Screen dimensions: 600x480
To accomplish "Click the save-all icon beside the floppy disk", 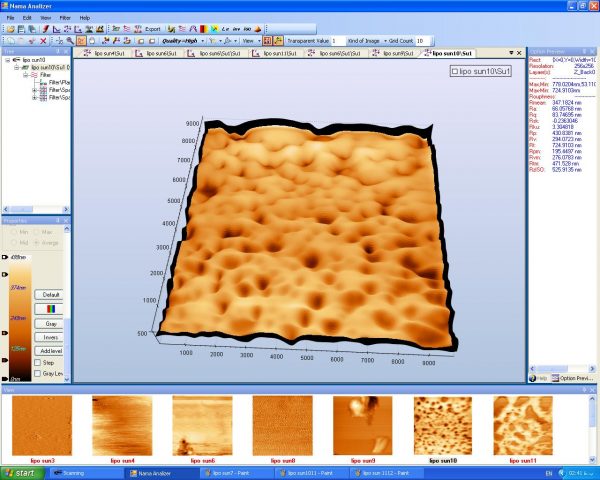I will [x=32, y=29].
